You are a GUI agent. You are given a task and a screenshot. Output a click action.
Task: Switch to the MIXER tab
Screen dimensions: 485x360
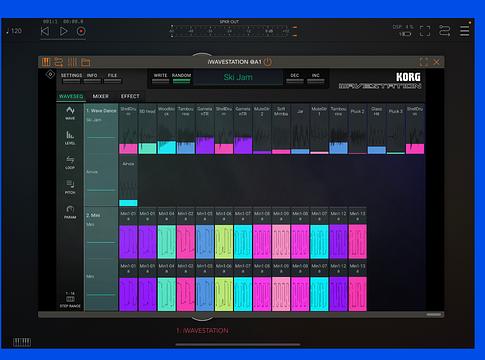100,96
